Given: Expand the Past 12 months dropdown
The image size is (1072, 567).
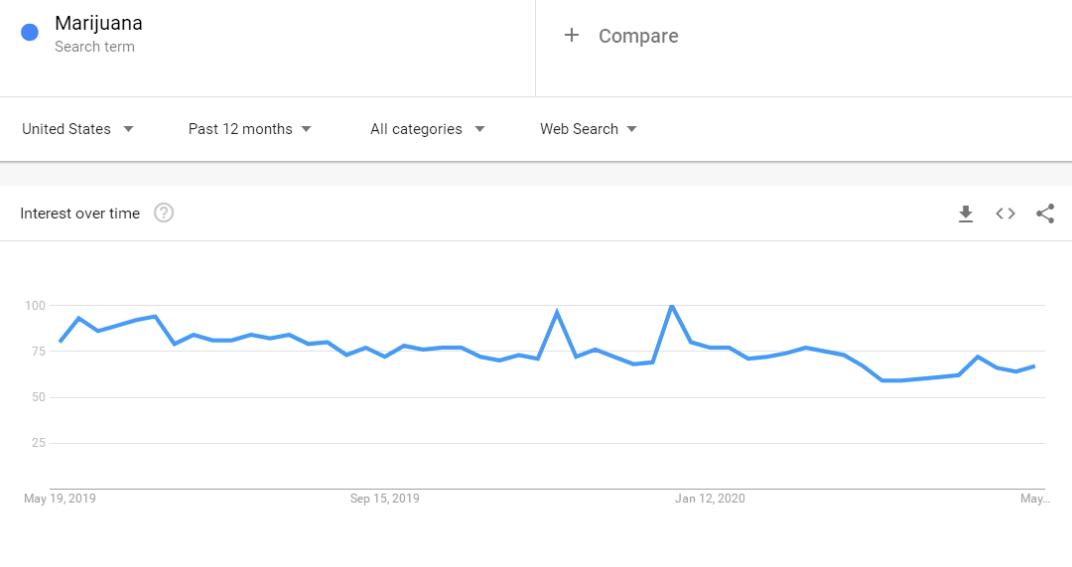Looking at the screenshot, I should pyautogui.click(x=250, y=129).
